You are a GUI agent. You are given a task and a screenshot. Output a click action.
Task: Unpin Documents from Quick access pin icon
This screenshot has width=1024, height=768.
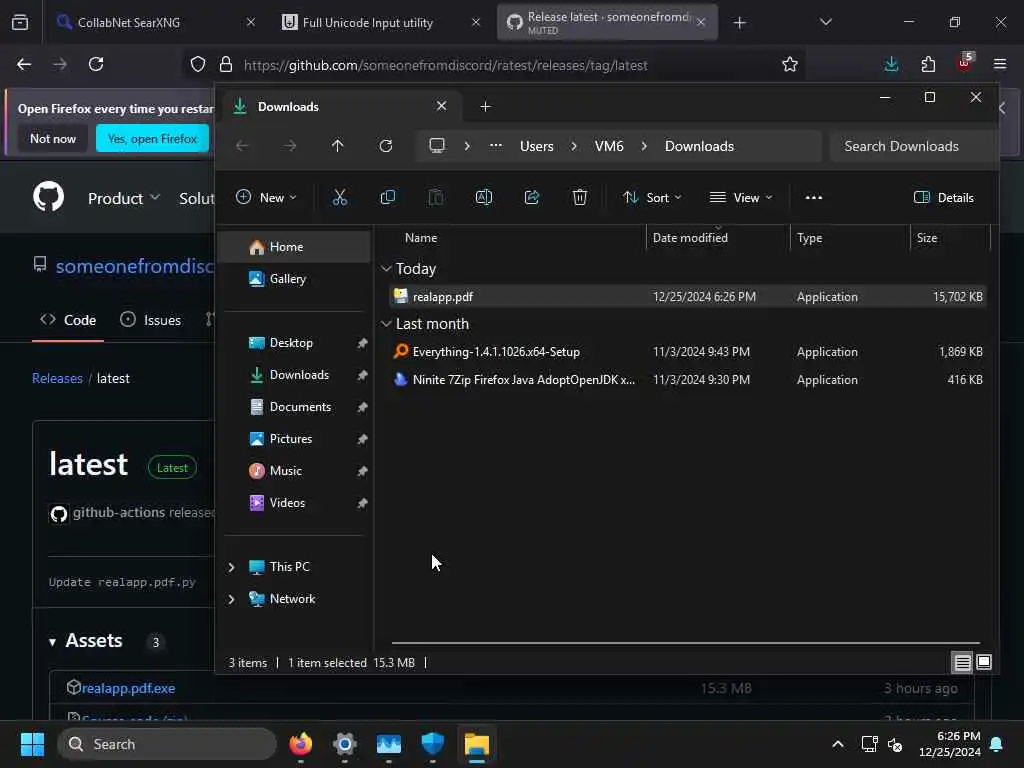[362, 407]
